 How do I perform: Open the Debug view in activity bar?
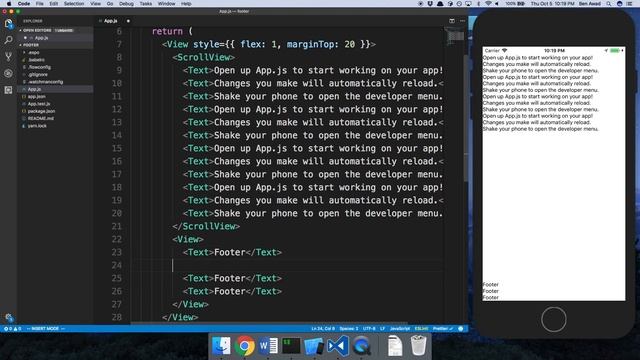[8, 73]
